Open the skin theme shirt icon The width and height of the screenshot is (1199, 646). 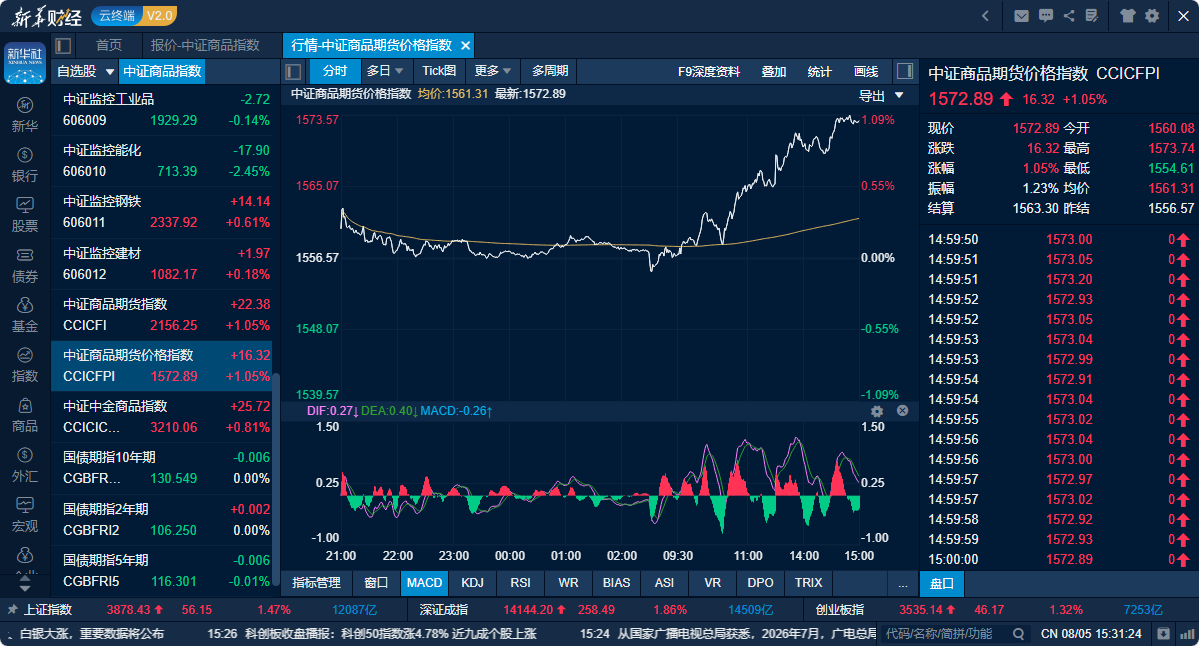tap(1128, 16)
